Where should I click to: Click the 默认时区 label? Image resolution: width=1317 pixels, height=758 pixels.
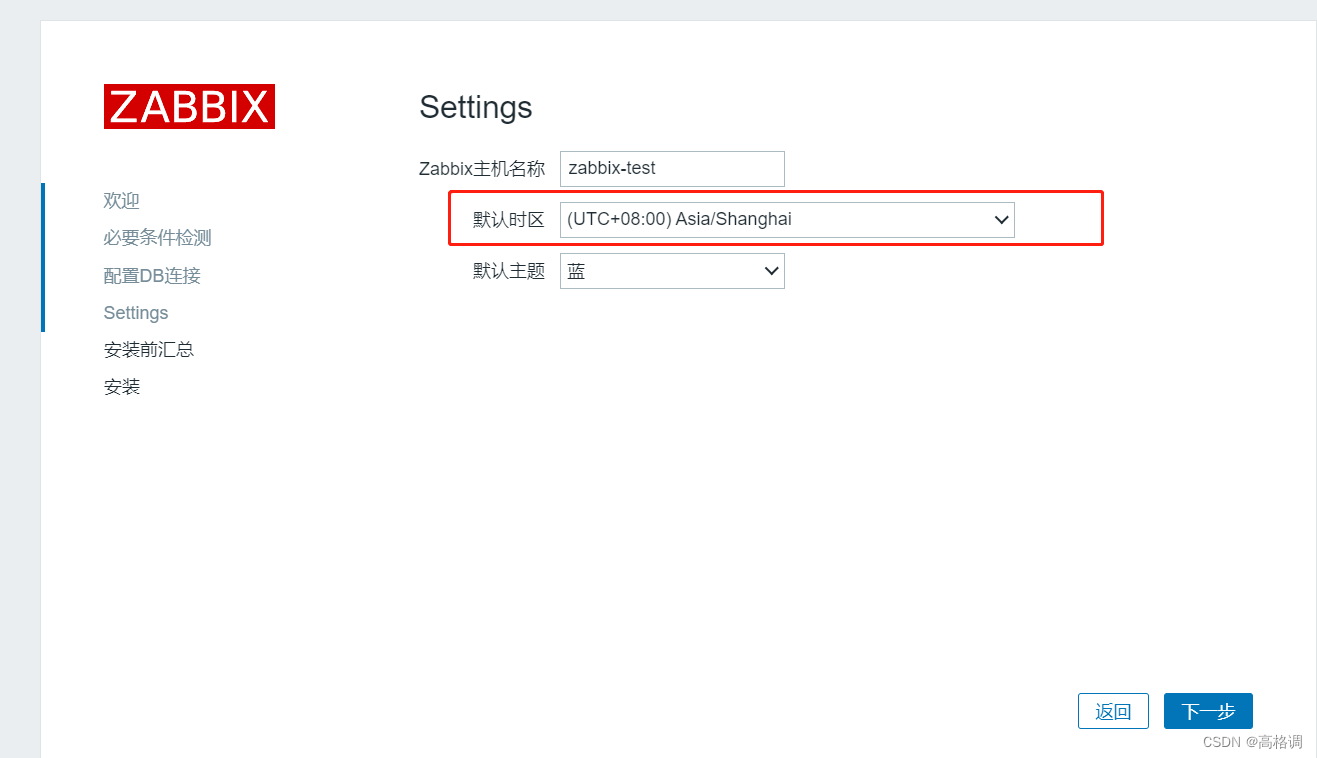[x=509, y=220]
